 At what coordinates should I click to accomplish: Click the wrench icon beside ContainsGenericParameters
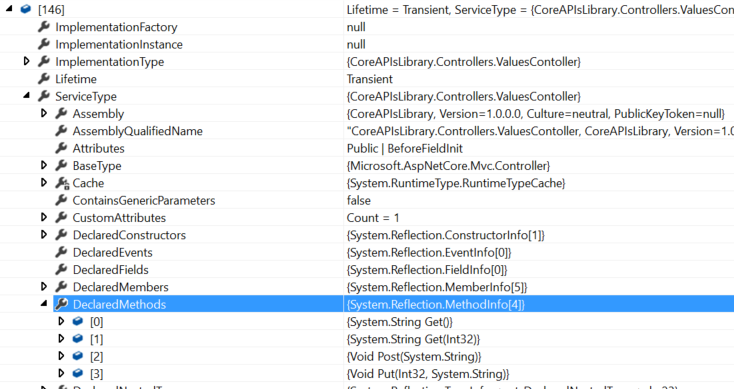(61, 200)
